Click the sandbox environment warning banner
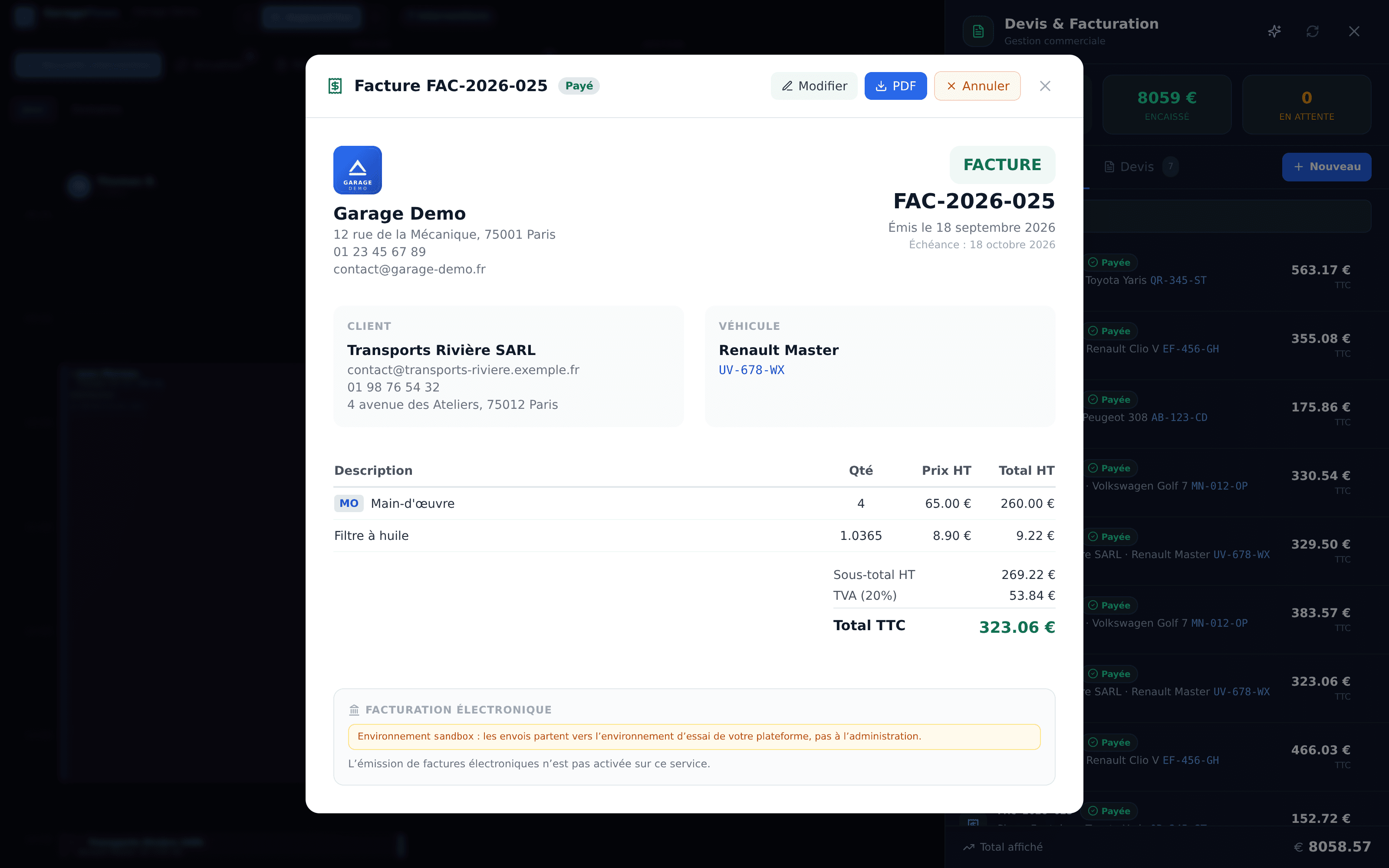1389x868 pixels. [694, 737]
